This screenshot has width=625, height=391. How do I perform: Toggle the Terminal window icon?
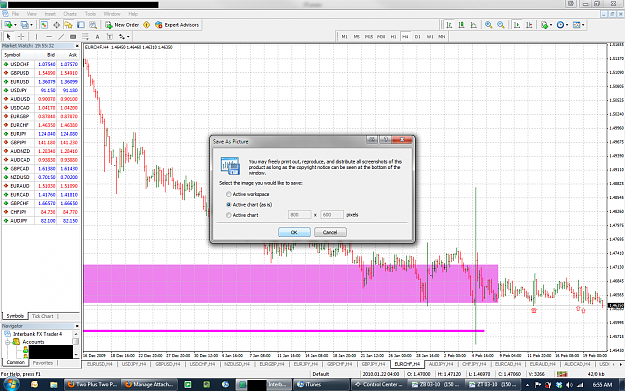click(81, 25)
